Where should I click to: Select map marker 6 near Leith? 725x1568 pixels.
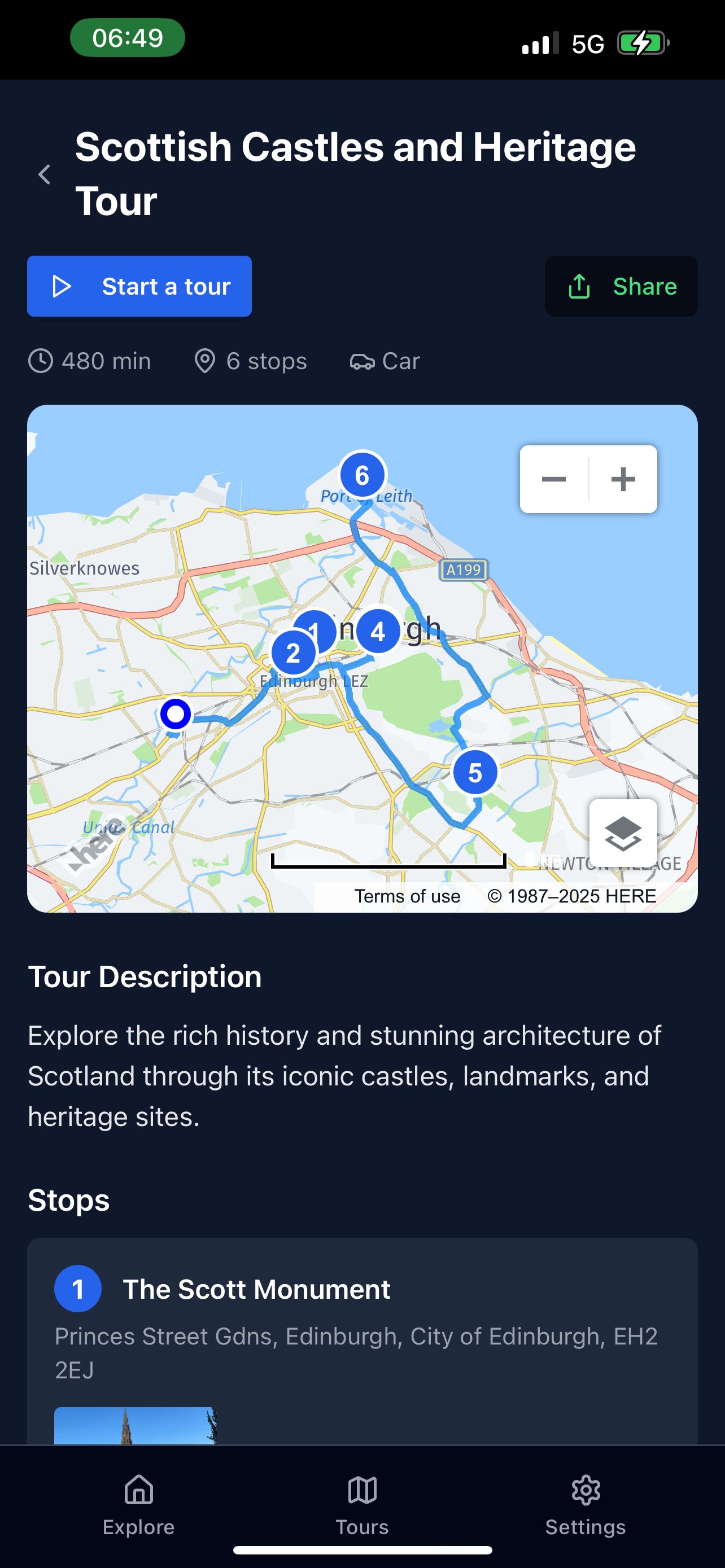click(x=362, y=475)
